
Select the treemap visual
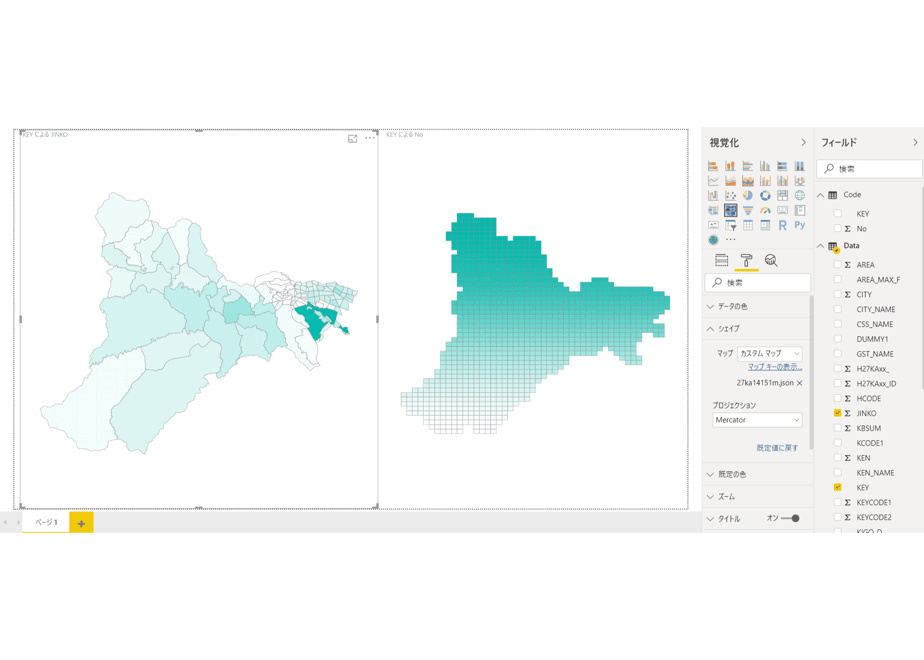click(783, 196)
